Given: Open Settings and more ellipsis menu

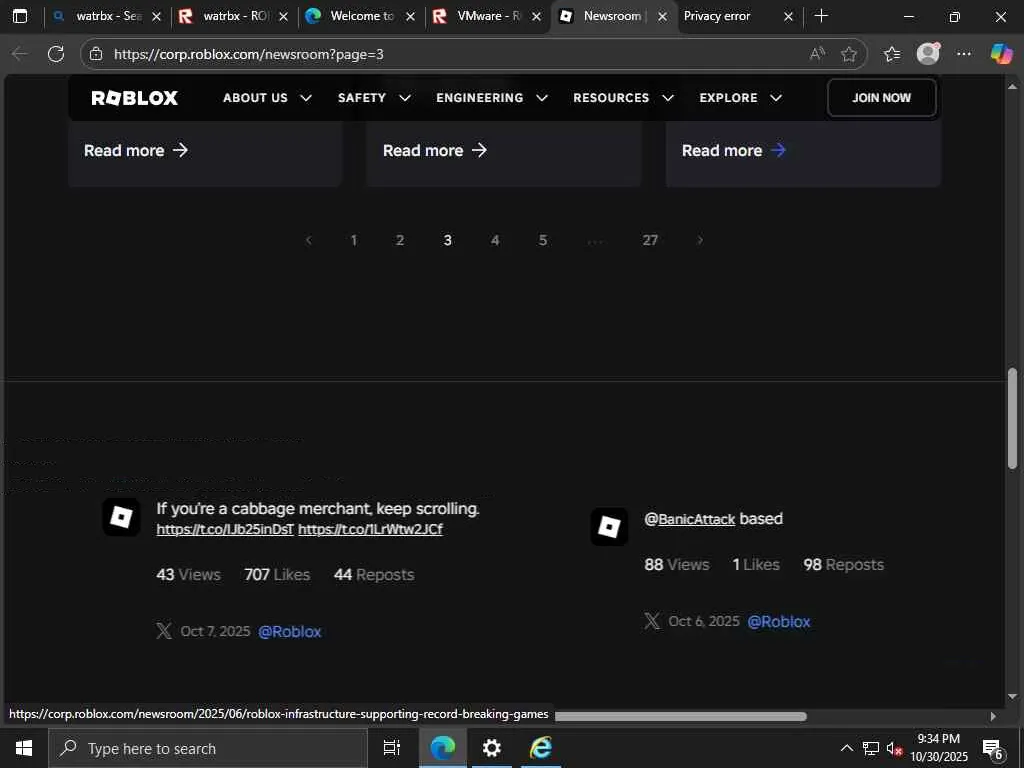Looking at the screenshot, I should [964, 54].
